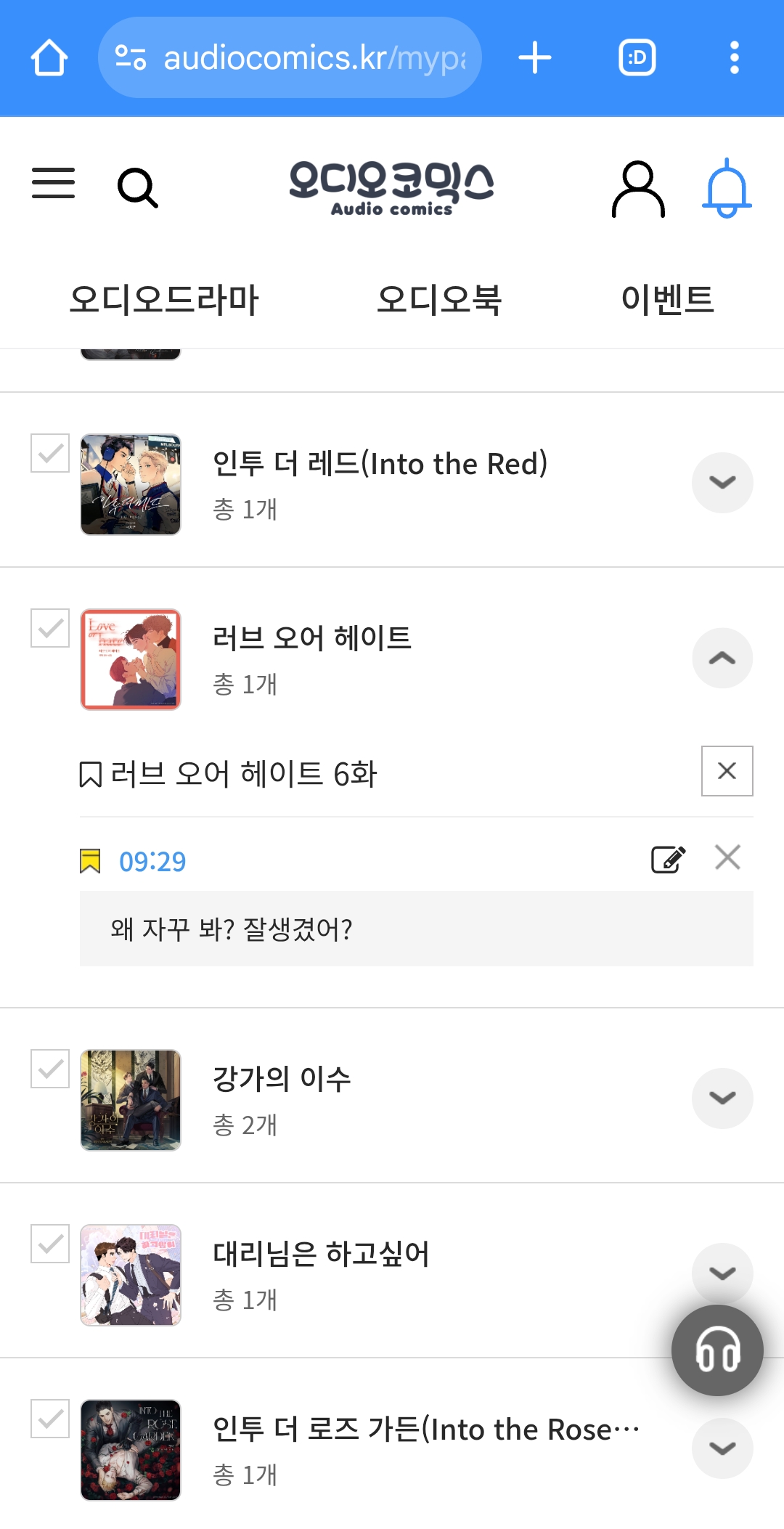This screenshot has height=1529, width=784.
Task: Expand Into the Red bookmarks
Action: (722, 483)
